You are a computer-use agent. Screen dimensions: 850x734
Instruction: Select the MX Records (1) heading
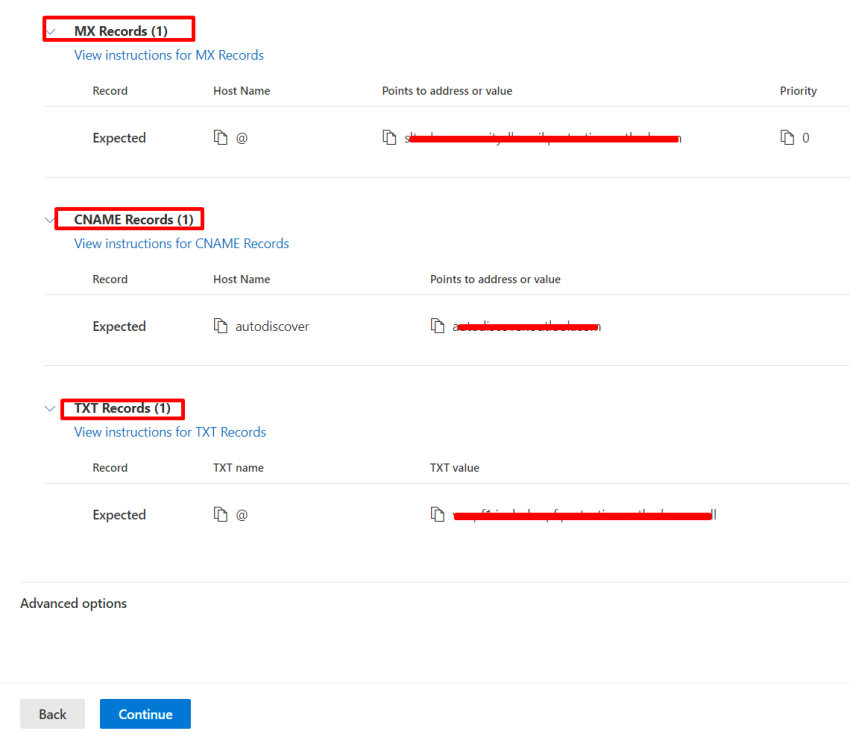pos(118,30)
